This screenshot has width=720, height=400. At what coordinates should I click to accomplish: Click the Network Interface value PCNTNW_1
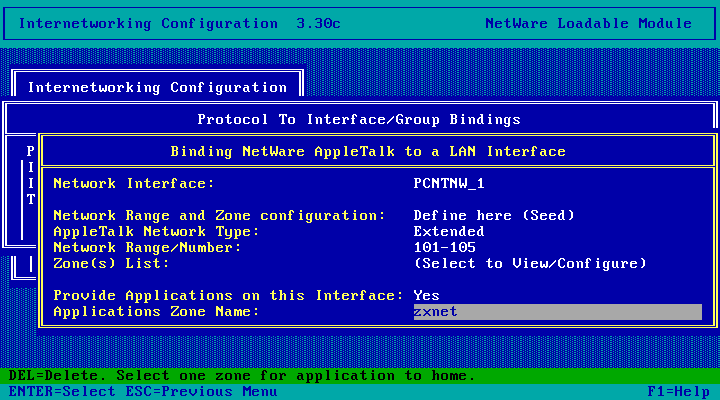[x=449, y=184]
